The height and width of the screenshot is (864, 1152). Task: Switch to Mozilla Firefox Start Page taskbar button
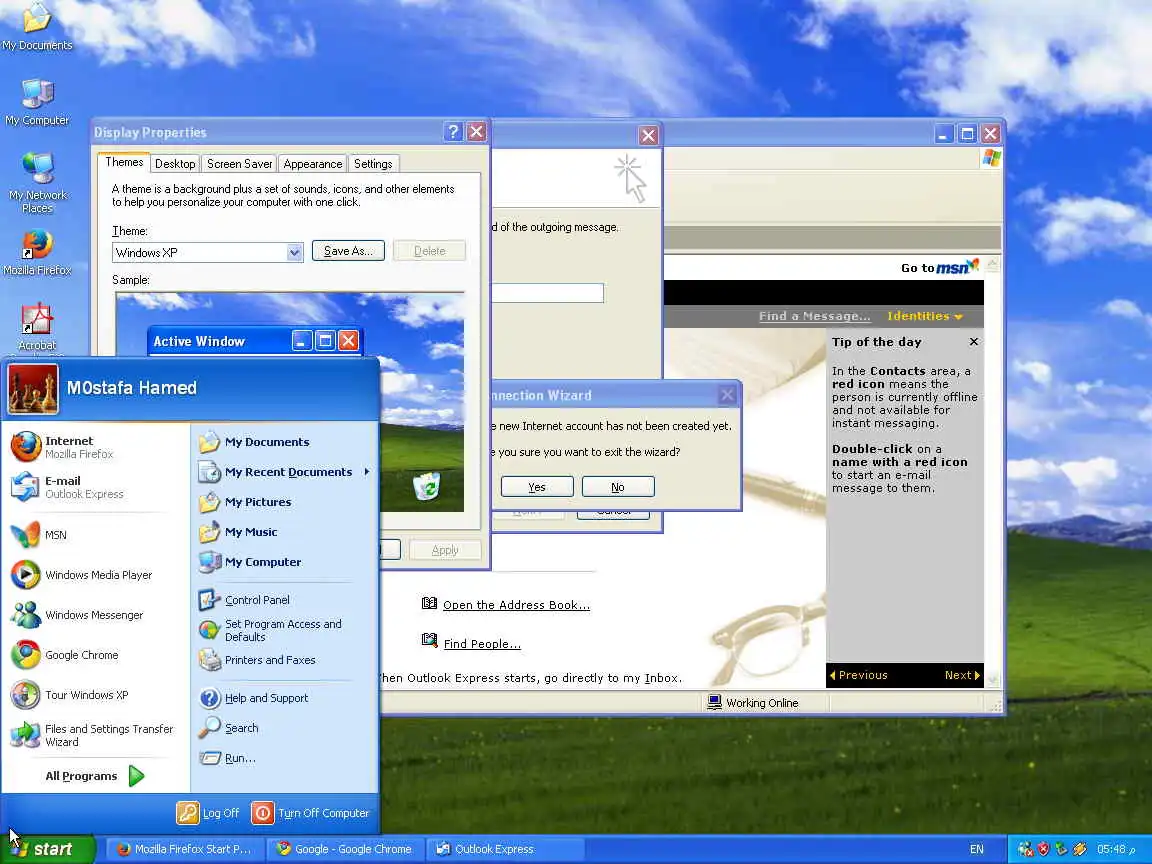click(x=184, y=849)
